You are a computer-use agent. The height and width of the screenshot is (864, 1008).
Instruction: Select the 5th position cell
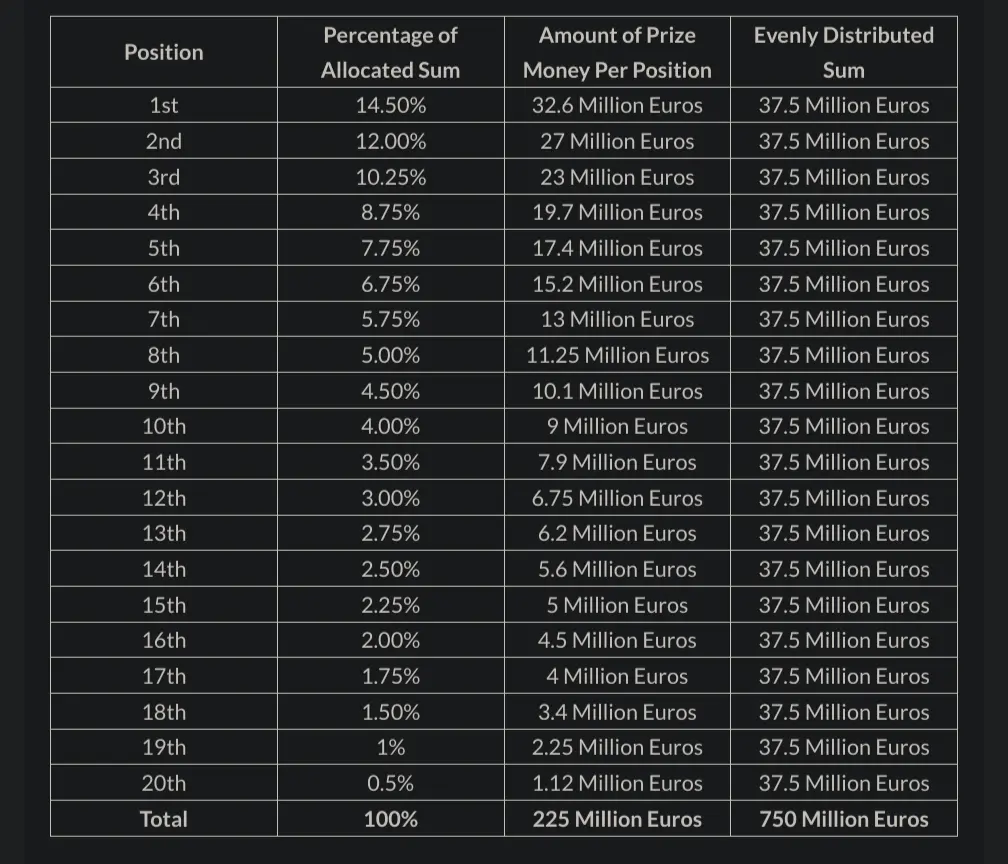click(x=164, y=248)
